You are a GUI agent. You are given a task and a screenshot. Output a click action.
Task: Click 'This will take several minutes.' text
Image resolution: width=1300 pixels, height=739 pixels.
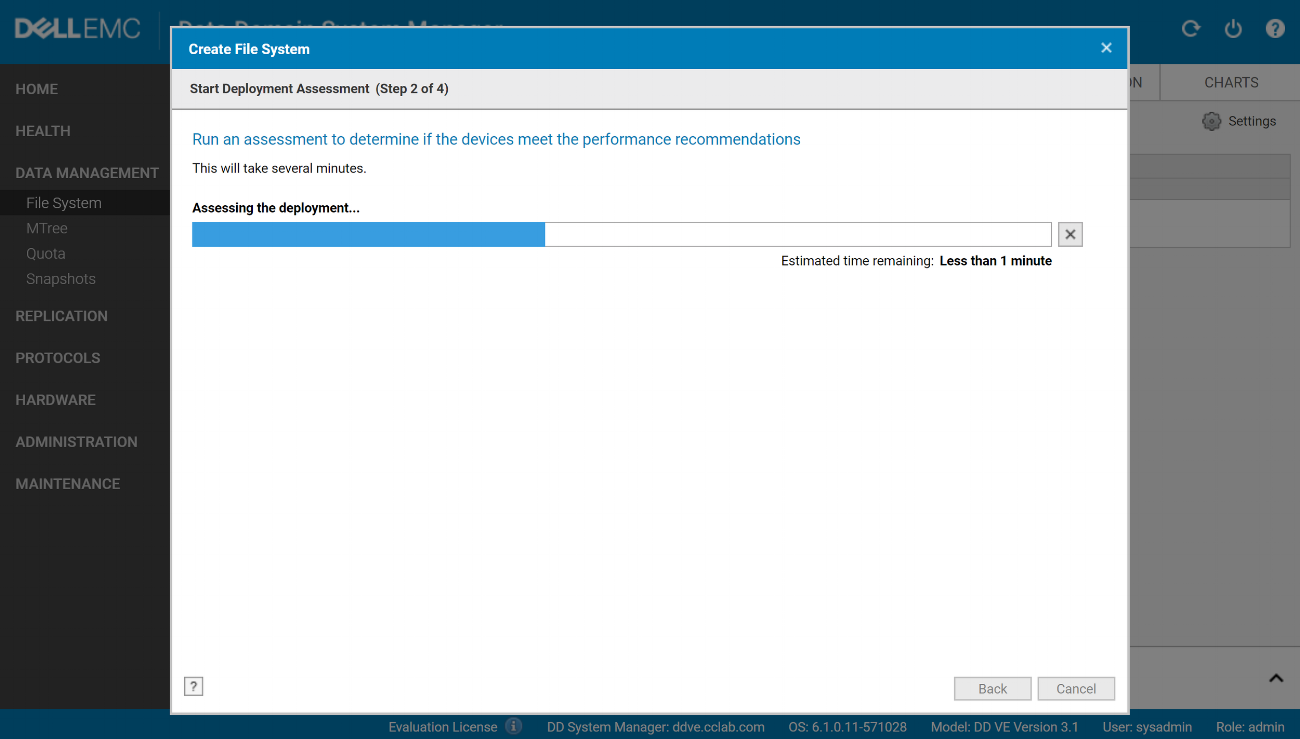click(x=279, y=168)
